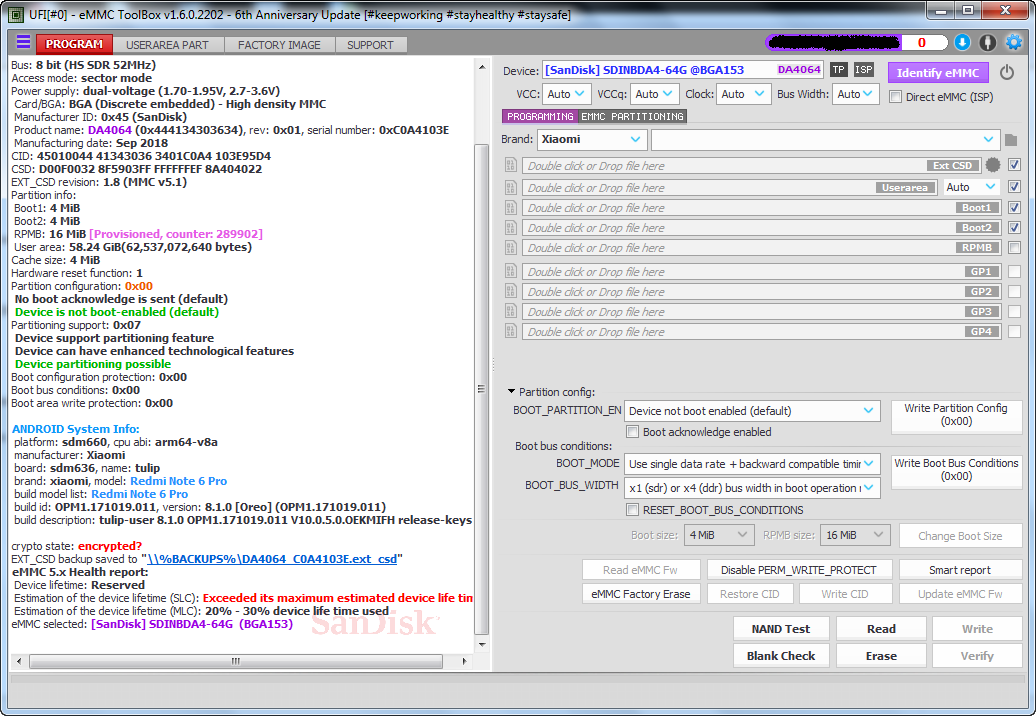Click the power button icon

click(1007, 72)
